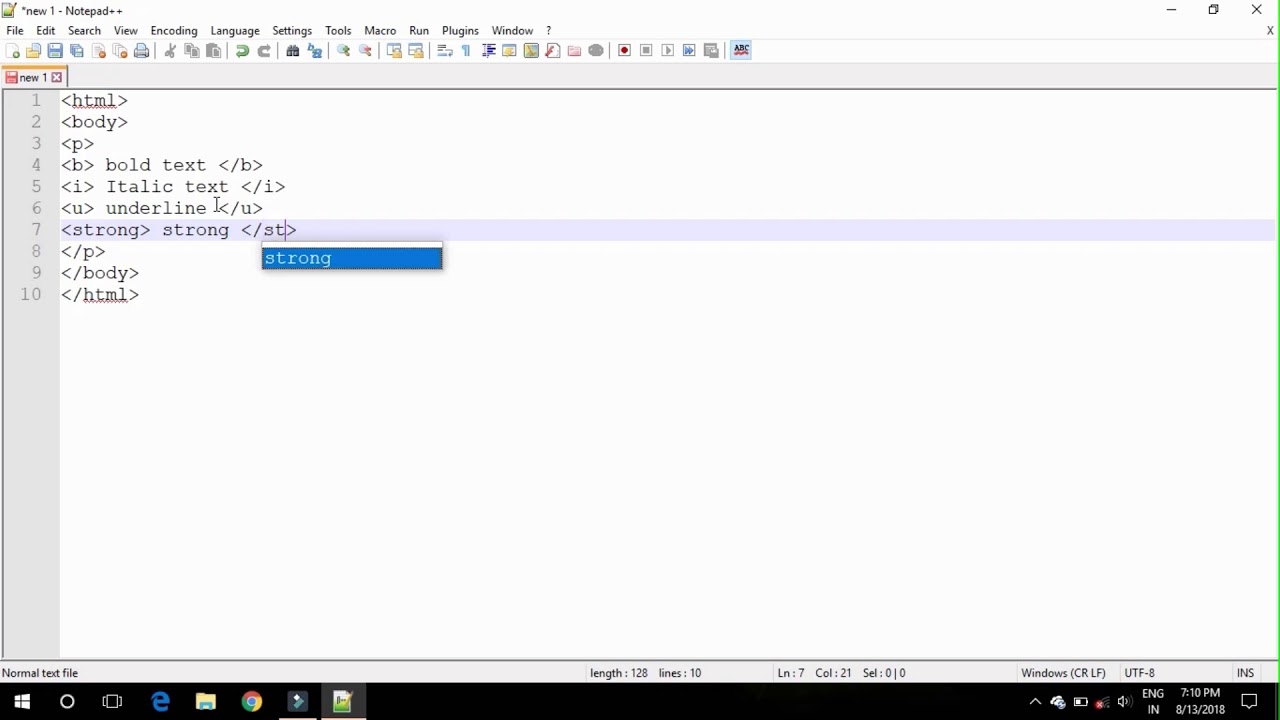Open the Macro menu
The height and width of the screenshot is (720, 1280).
tap(380, 30)
